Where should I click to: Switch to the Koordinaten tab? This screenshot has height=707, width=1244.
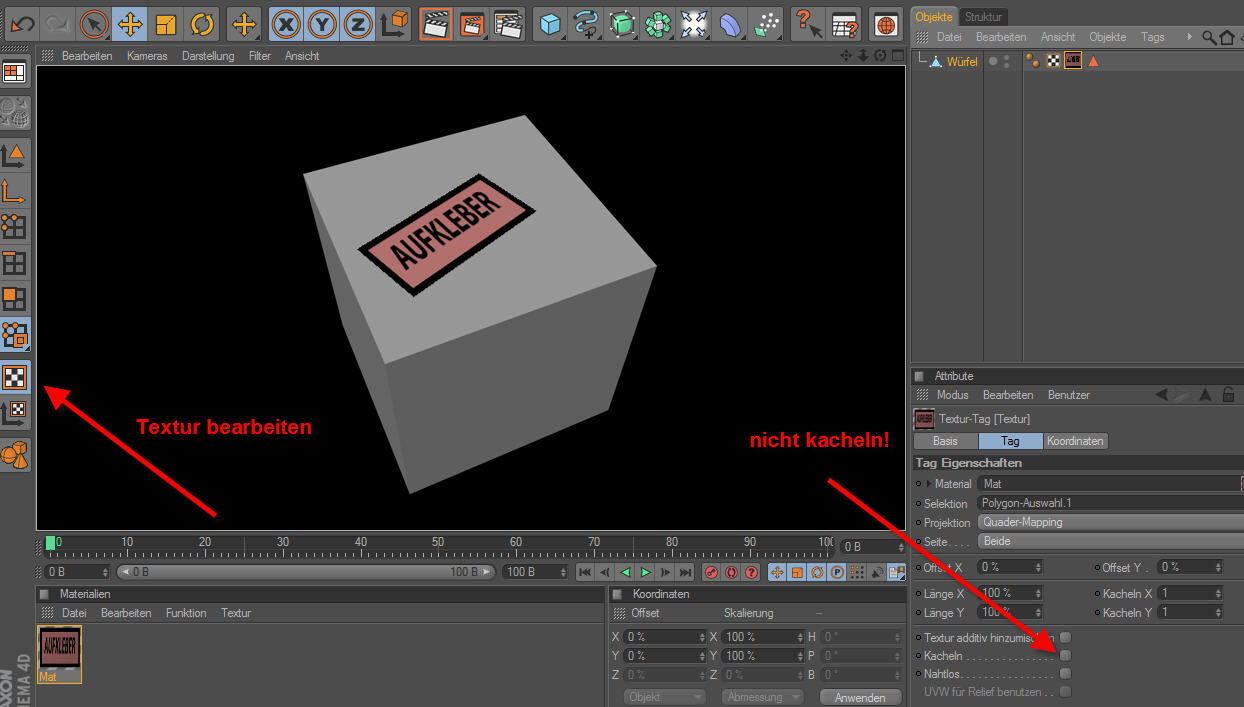click(x=1075, y=441)
